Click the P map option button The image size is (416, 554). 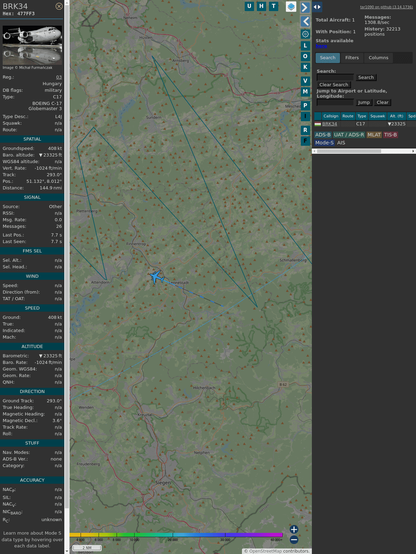305,105
